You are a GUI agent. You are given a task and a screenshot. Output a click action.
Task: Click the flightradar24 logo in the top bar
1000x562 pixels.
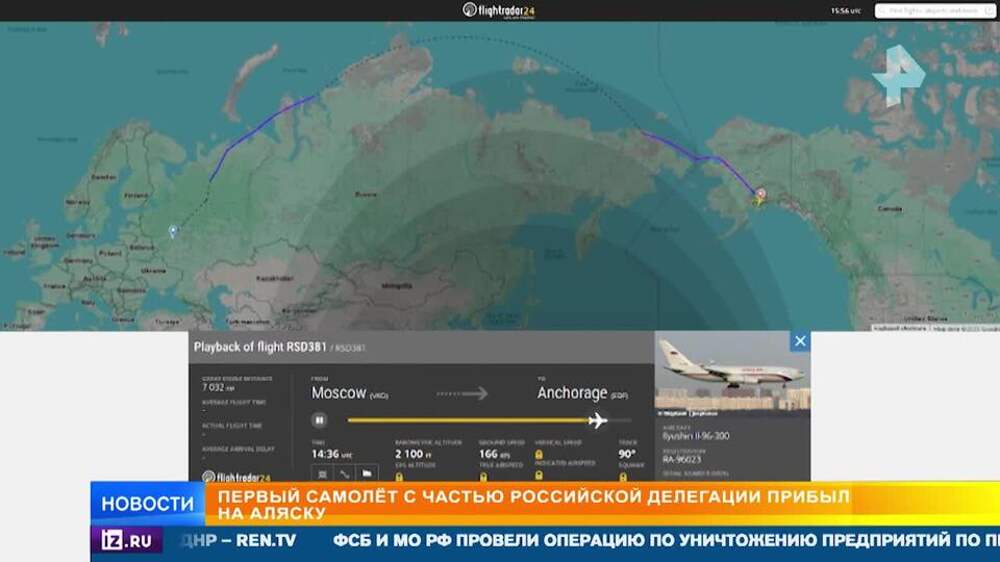point(499,10)
